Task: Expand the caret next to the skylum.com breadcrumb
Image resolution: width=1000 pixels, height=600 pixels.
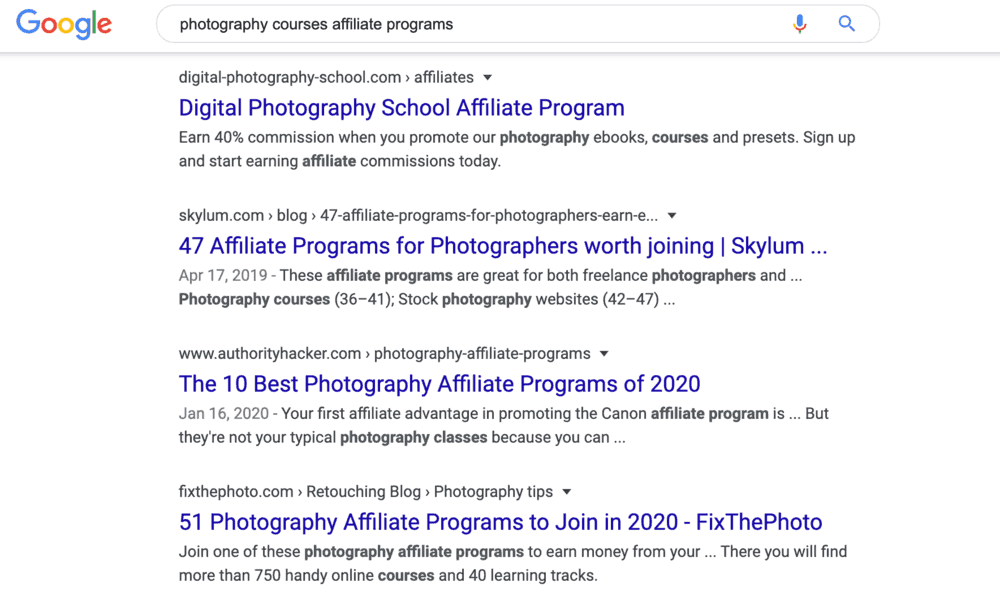Action: coord(671,215)
